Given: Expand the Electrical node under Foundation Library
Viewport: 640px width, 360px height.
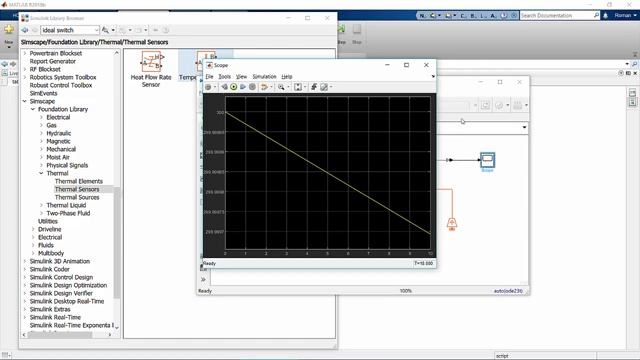Looking at the screenshot, I should click(41, 117).
